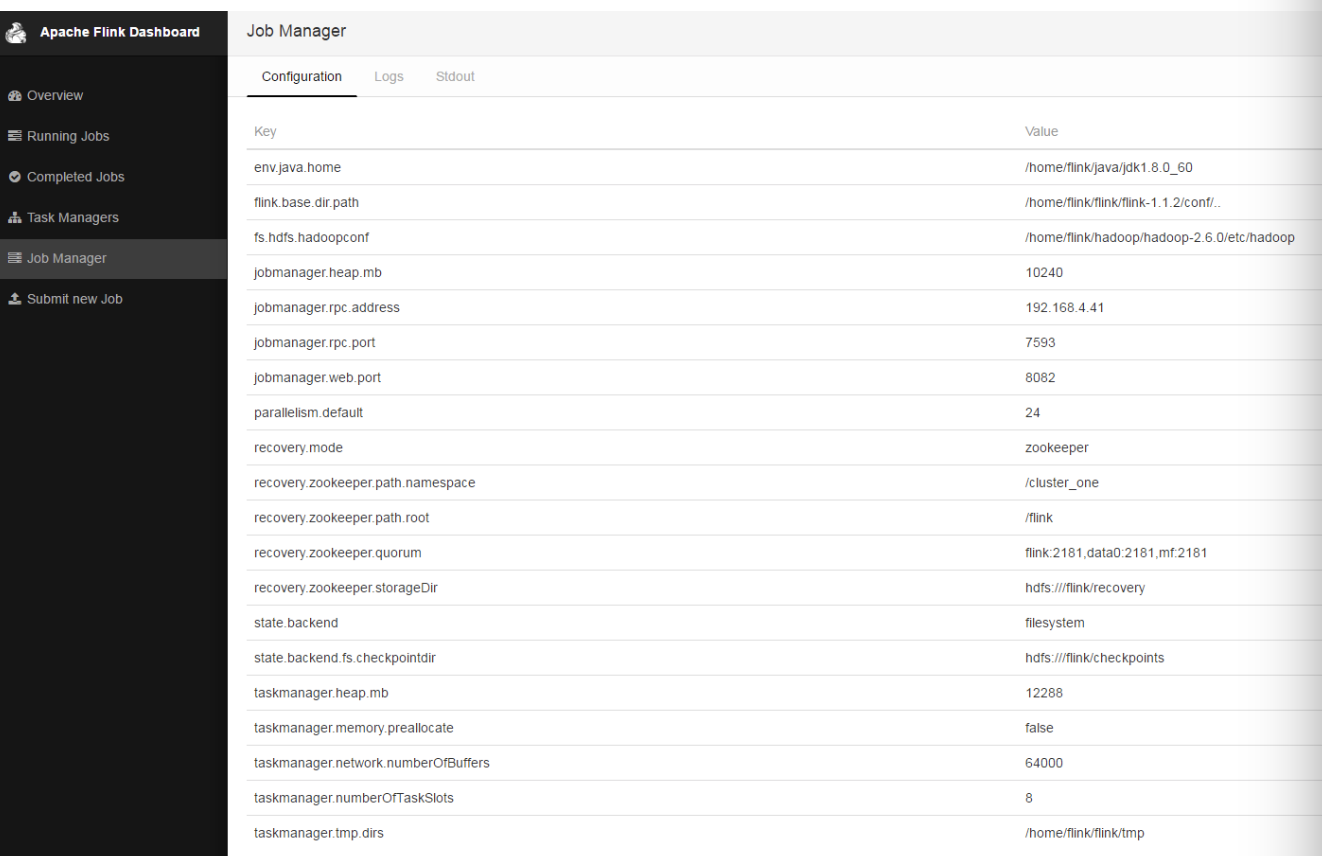Image resolution: width=1322 pixels, height=856 pixels.
Task: Click the jobmanager.heap.mb key
Action: click(x=317, y=272)
